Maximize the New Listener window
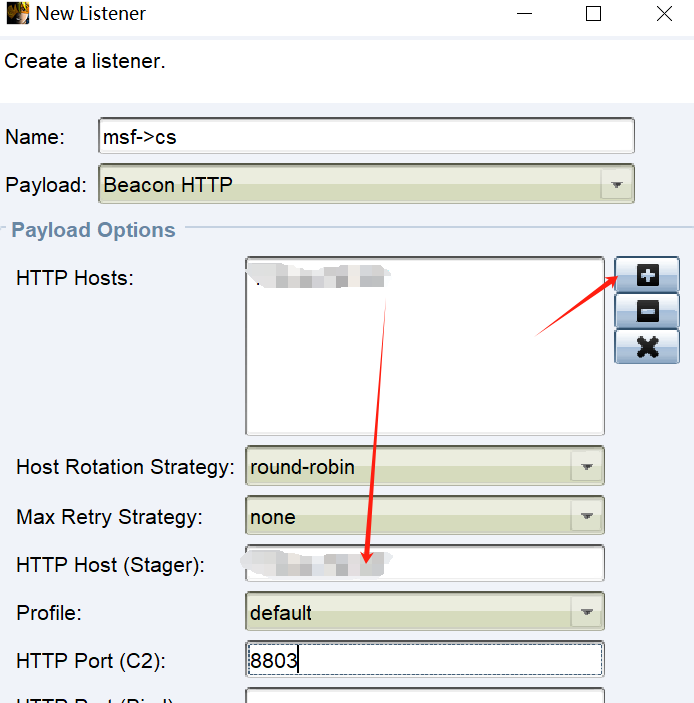The image size is (694, 703). pyautogui.click(x=593, y=14)
